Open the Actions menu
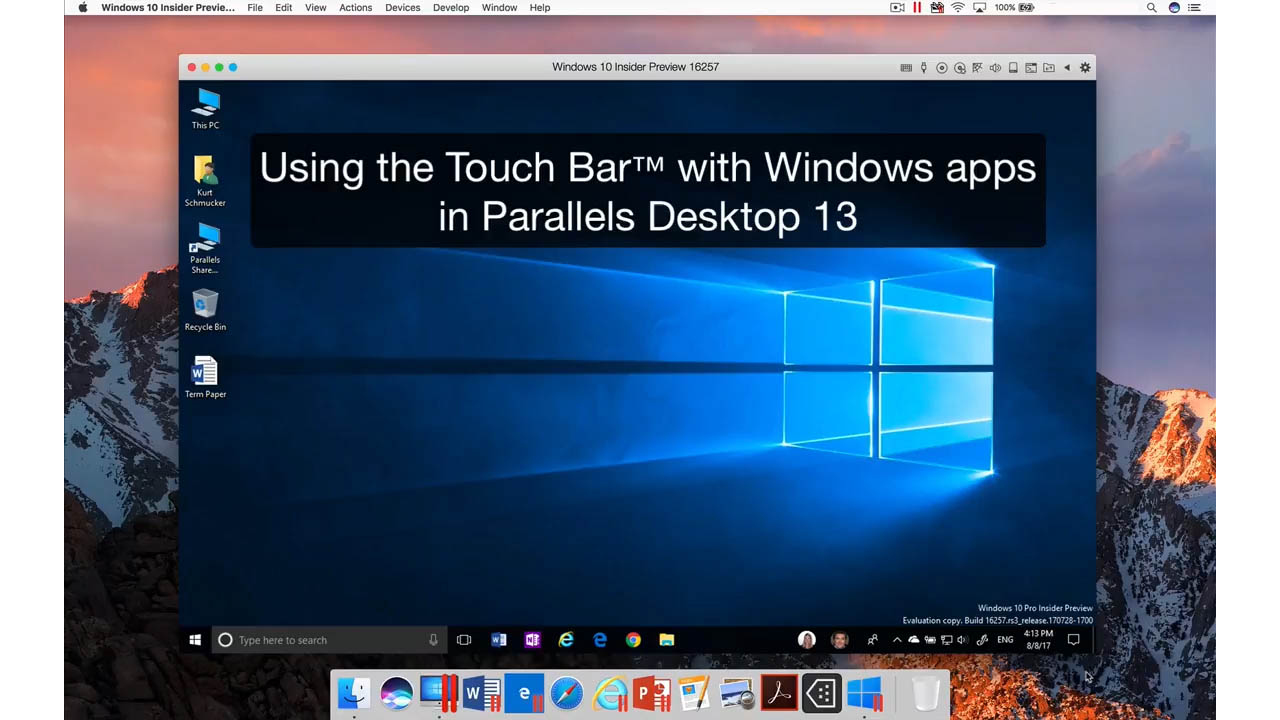 click(356, 8)
